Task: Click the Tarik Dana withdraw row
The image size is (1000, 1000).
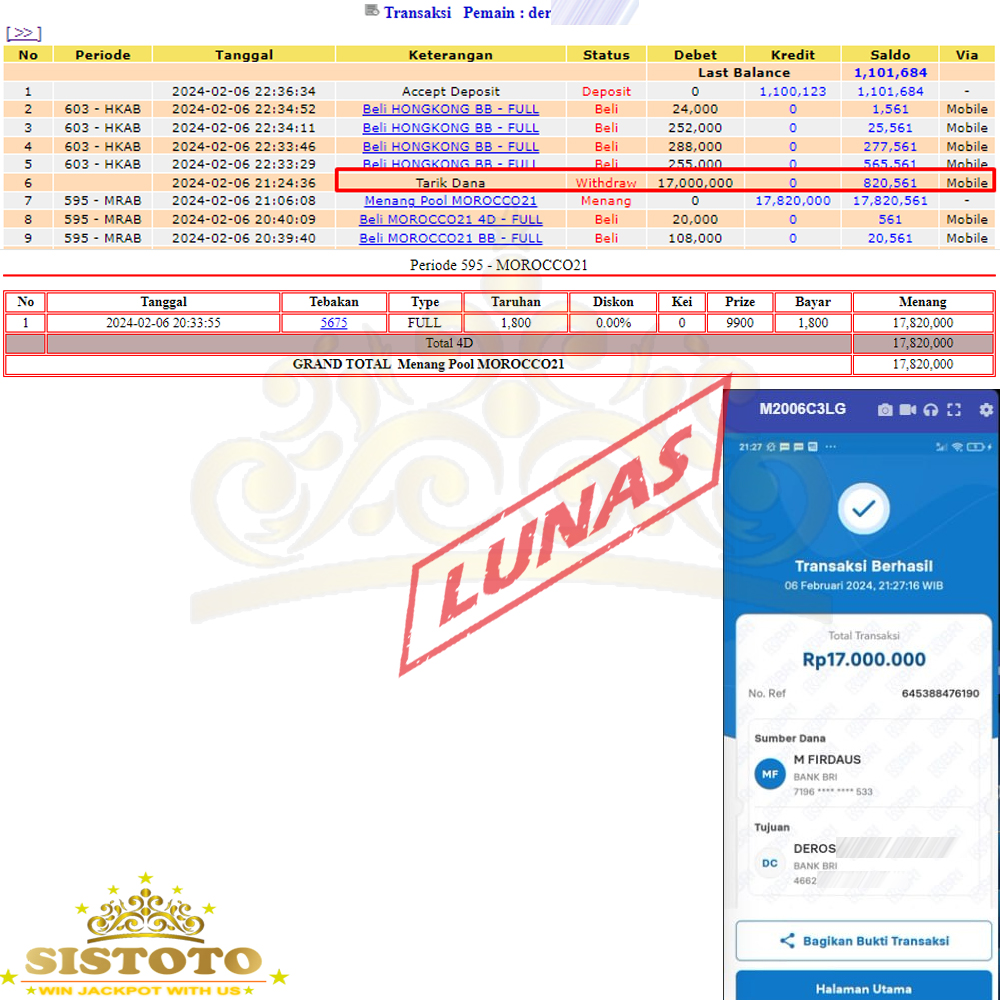Action: pyautogui.click(x=450, y=183)
